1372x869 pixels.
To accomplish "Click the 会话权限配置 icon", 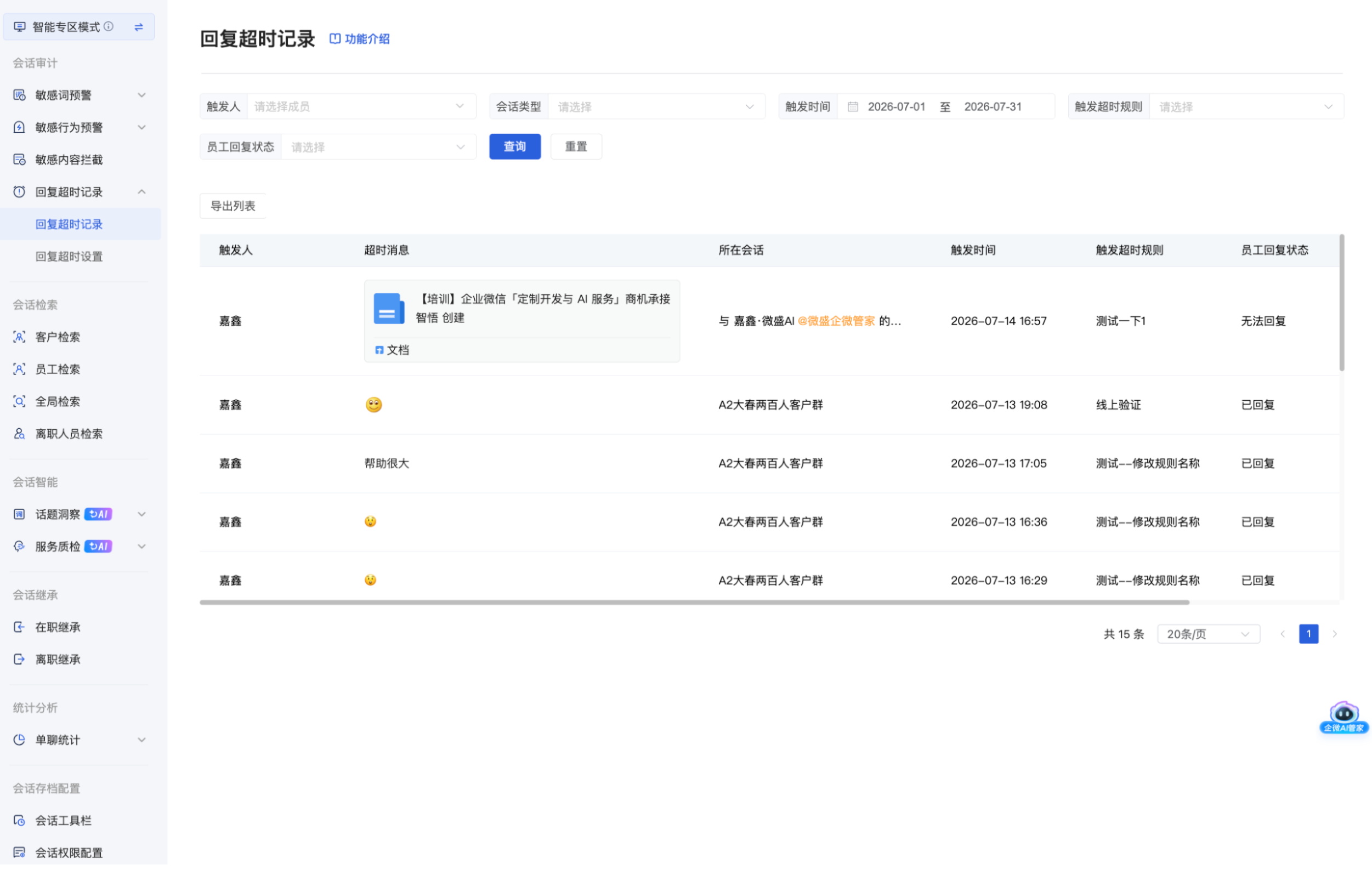I will (x=19, y=853).
